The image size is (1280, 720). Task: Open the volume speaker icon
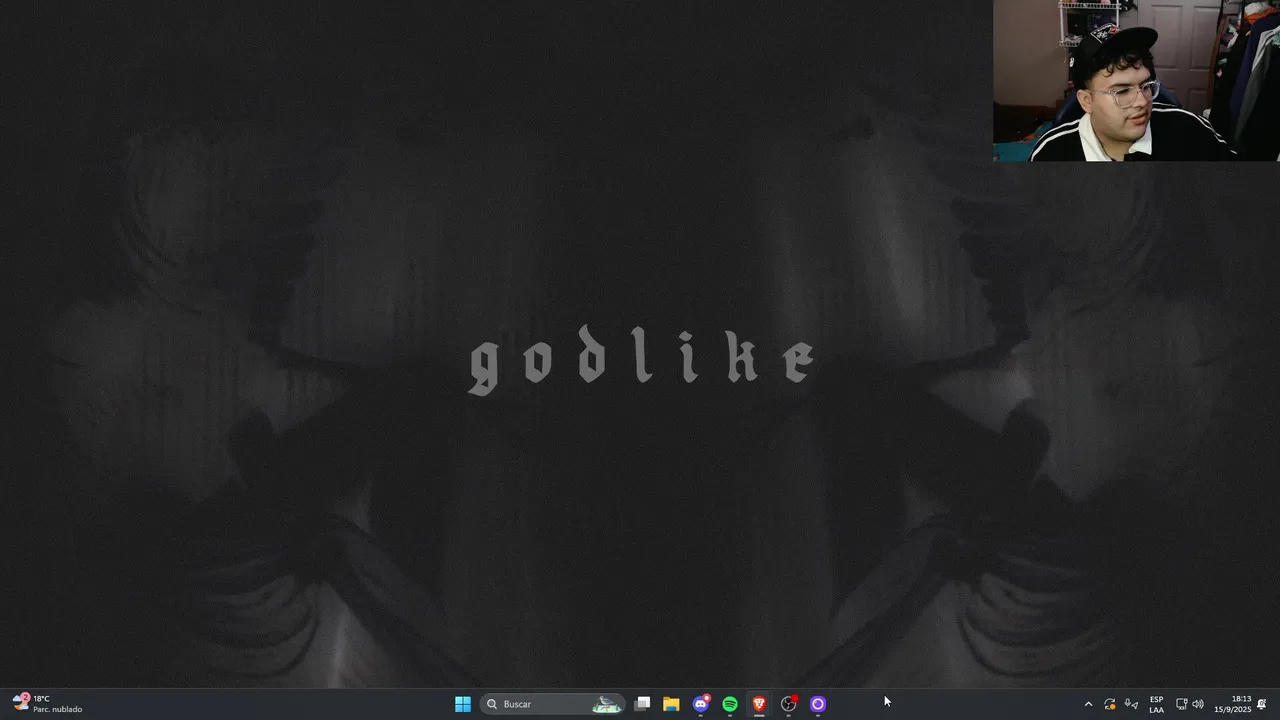(x=1198, y=704)
